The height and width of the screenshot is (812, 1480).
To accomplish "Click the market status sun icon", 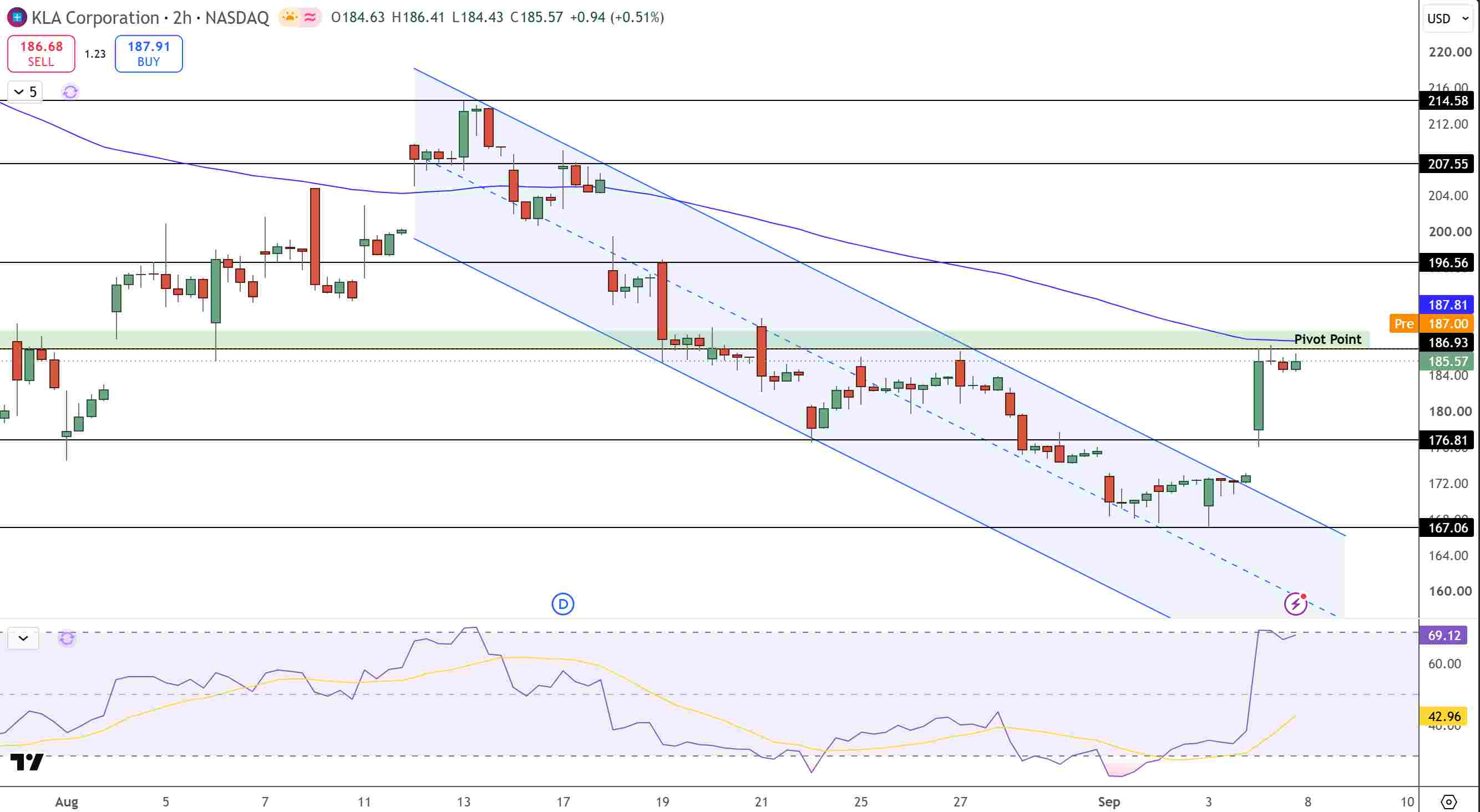I will click(290, 18).
